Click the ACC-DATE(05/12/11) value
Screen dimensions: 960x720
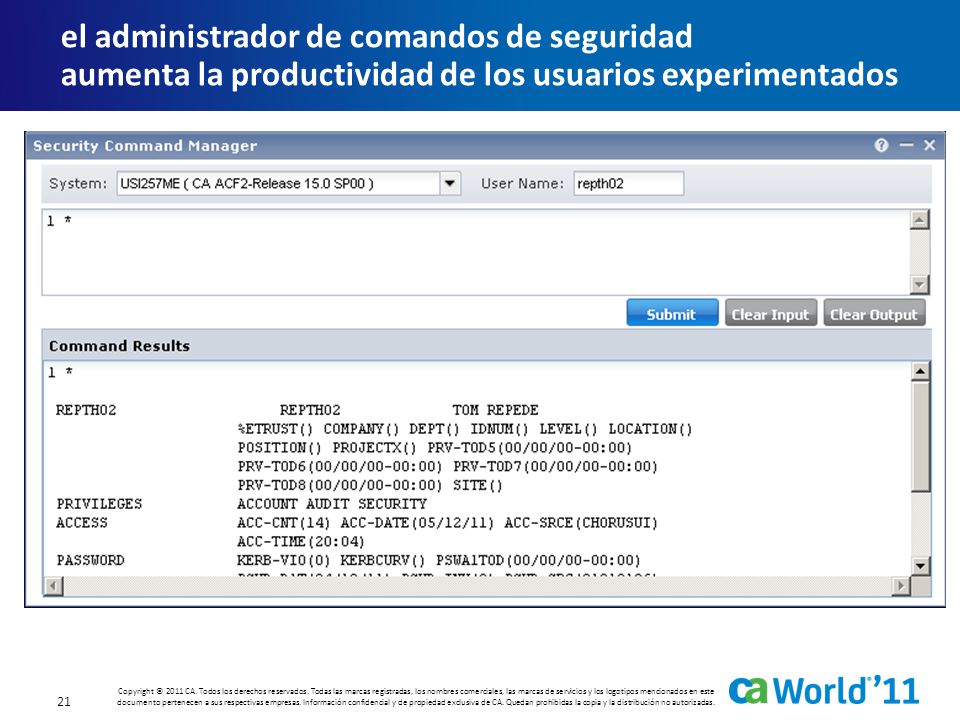pyautogui.click(x=417, y=523)
